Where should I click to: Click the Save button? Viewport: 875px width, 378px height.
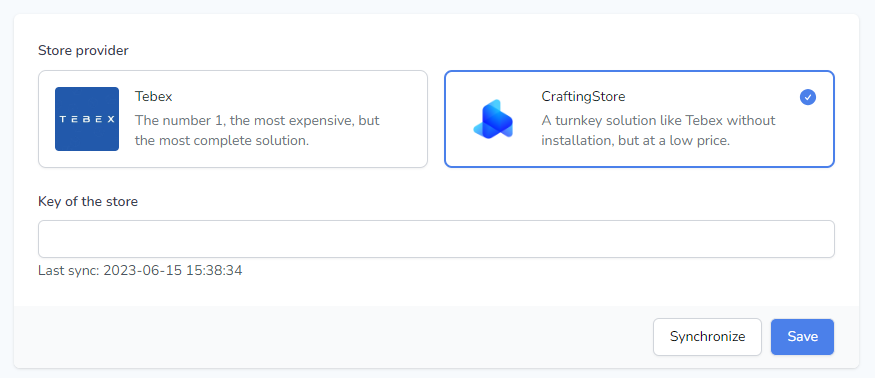(802, 337)
